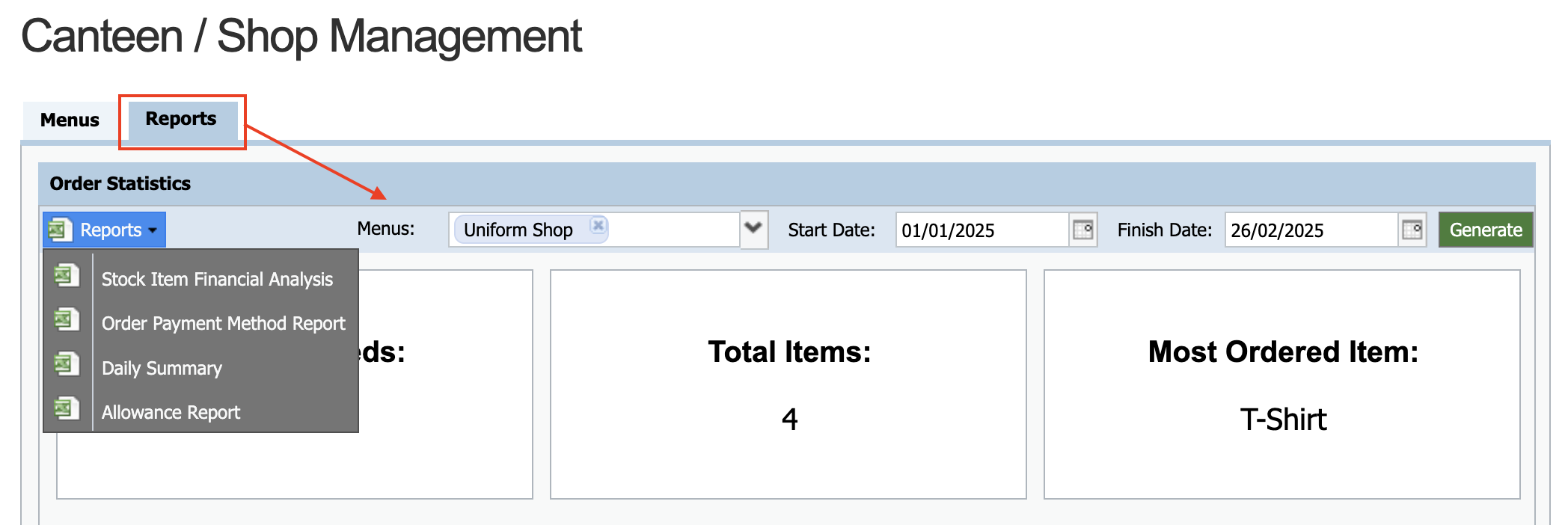Click spreadsheet icon on Reports dropdown button

[61, 230]
